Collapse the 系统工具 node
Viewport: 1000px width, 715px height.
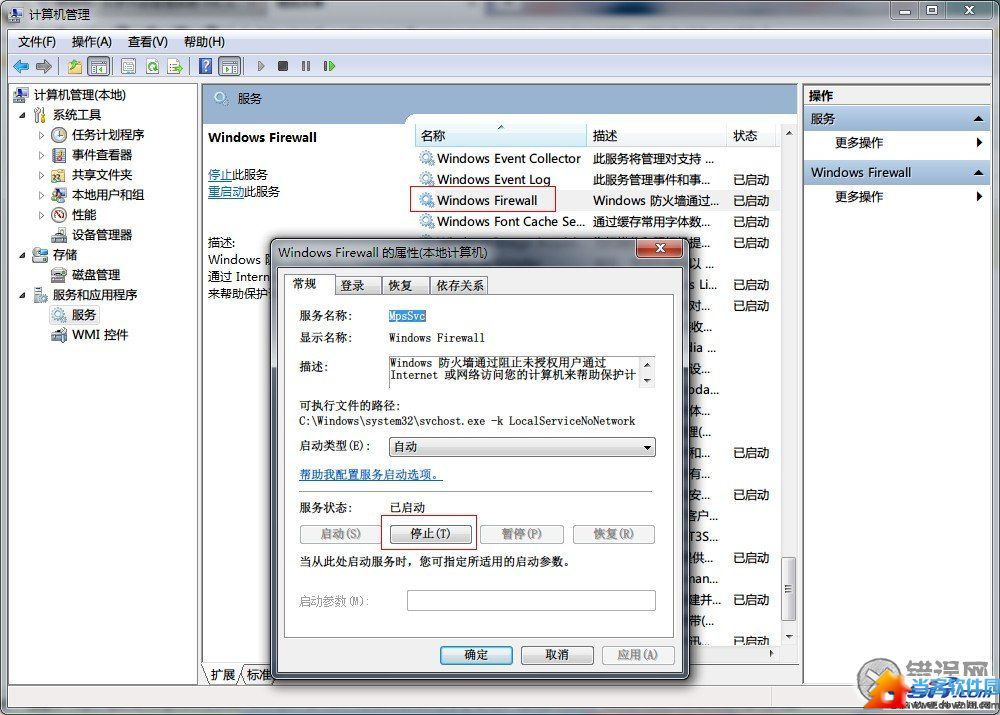[22, 115]
